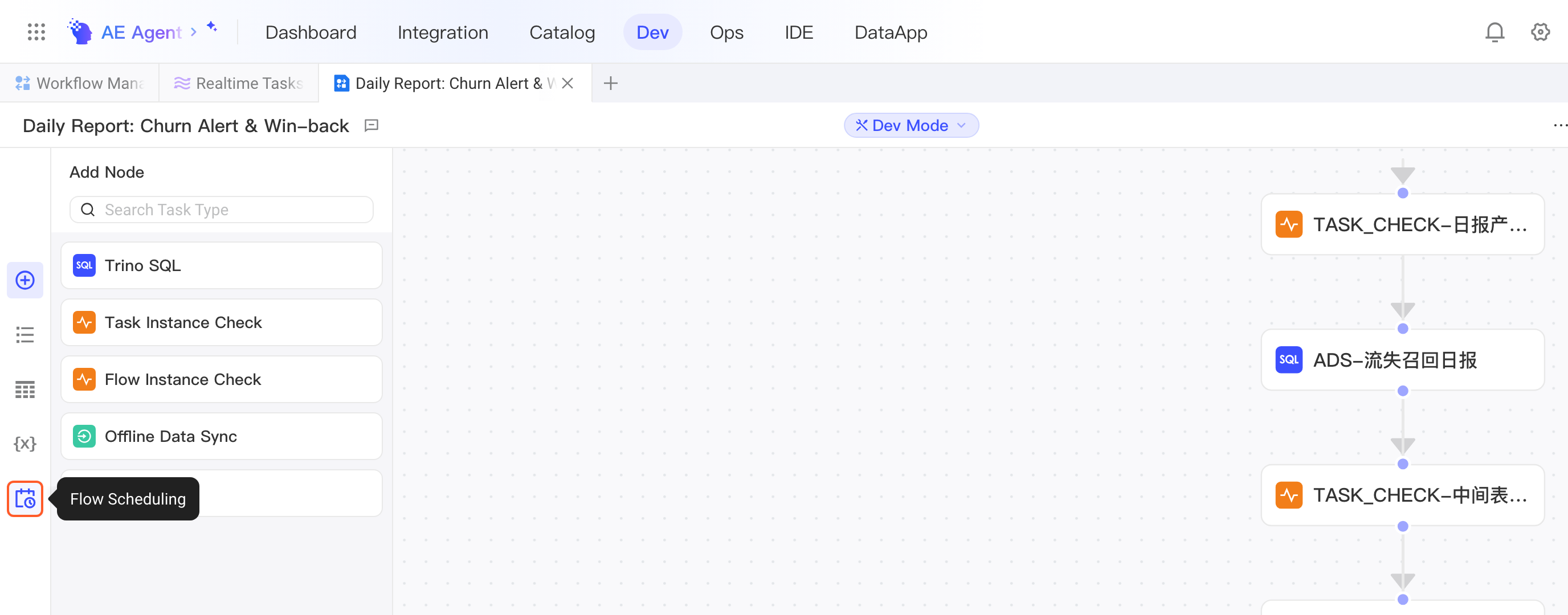Open the IDE menu

pyautogui.click(x=799, y=32)
